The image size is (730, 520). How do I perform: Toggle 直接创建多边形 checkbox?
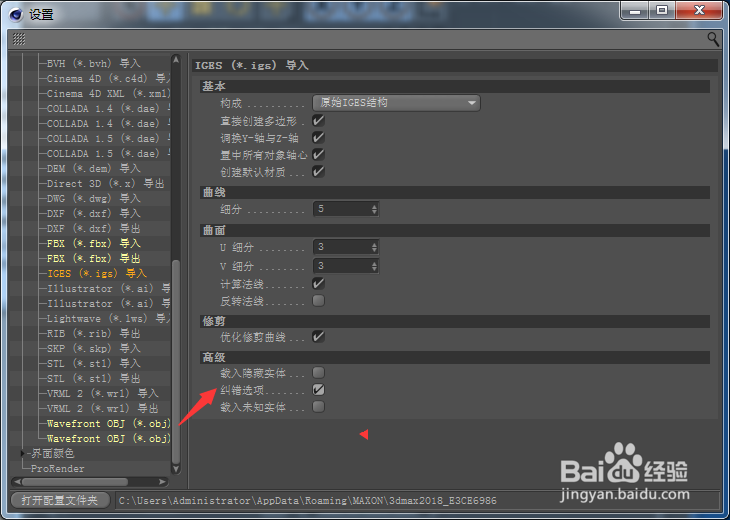pyautogui.click(x=318, y=121)
